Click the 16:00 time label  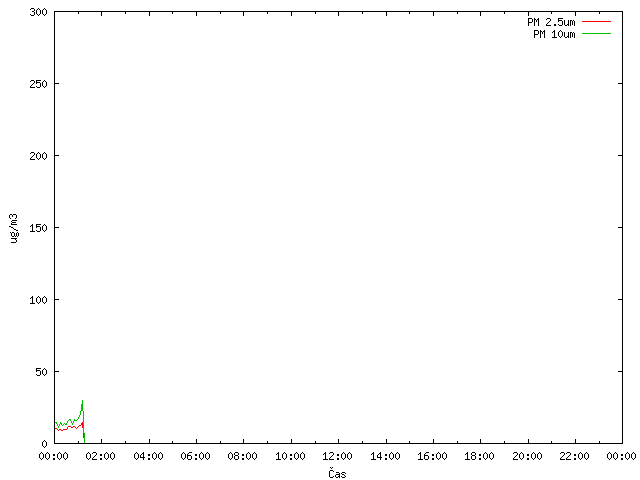[432, 456]
